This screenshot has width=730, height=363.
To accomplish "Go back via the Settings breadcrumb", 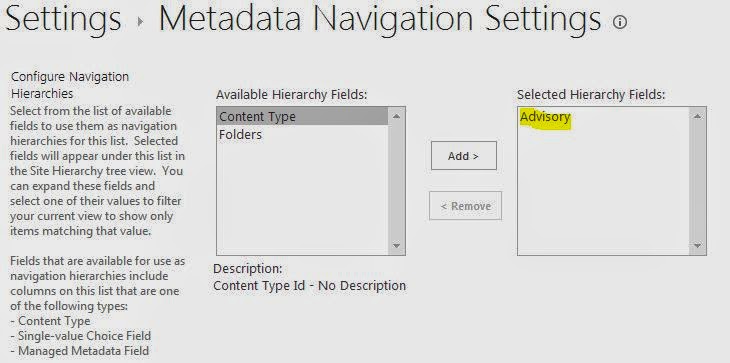I will pos(63,19).
